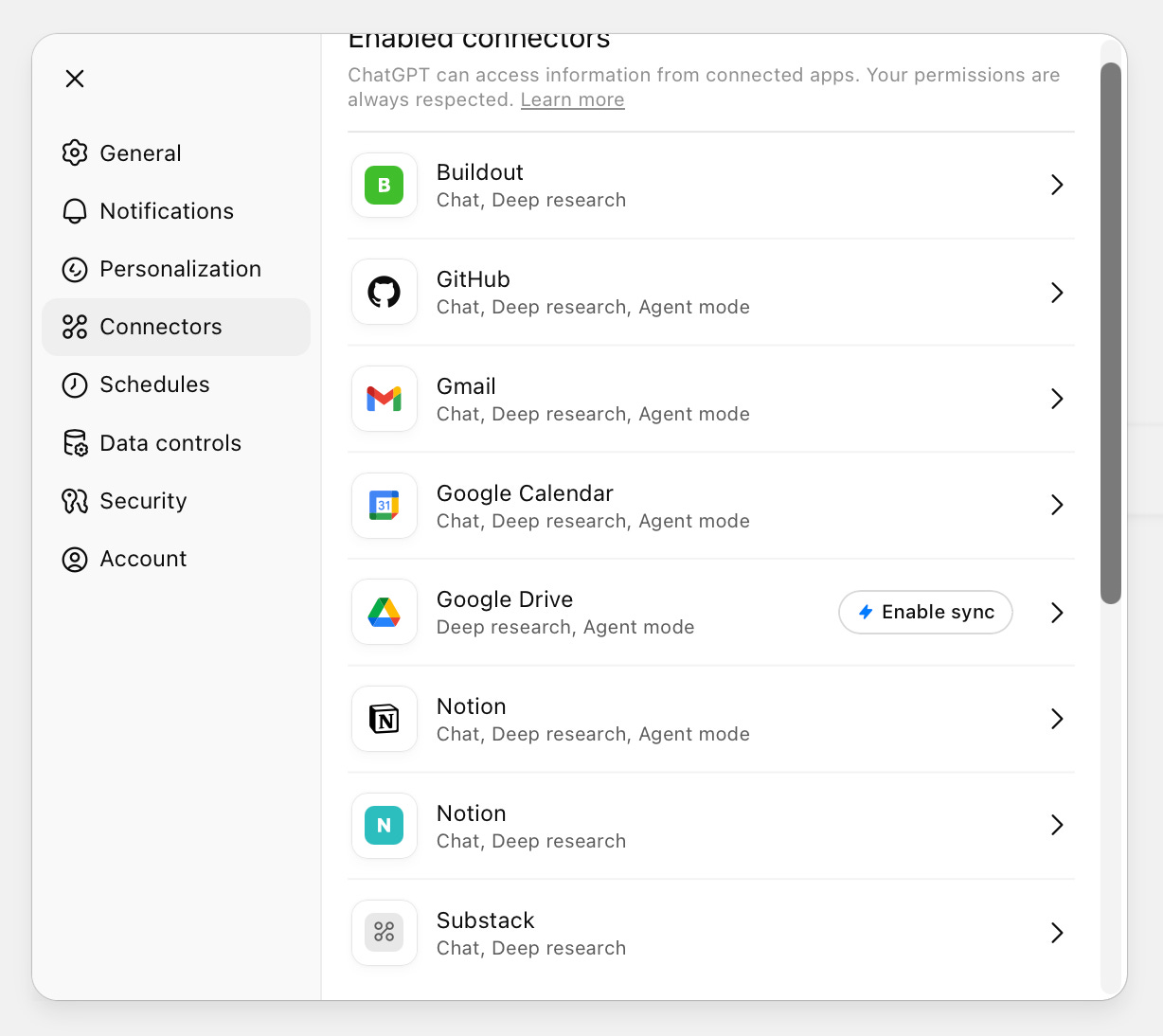
Task: Click the Gmail envelope icon
Action: click(385, 400)
